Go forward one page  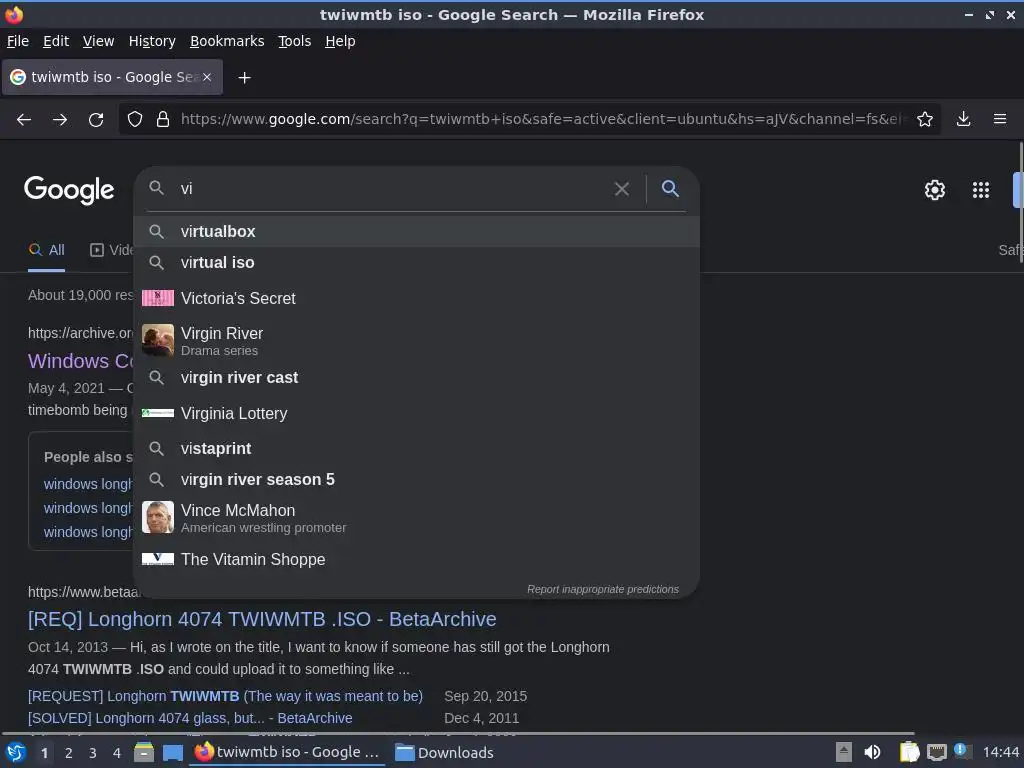[x=60, y=120]
